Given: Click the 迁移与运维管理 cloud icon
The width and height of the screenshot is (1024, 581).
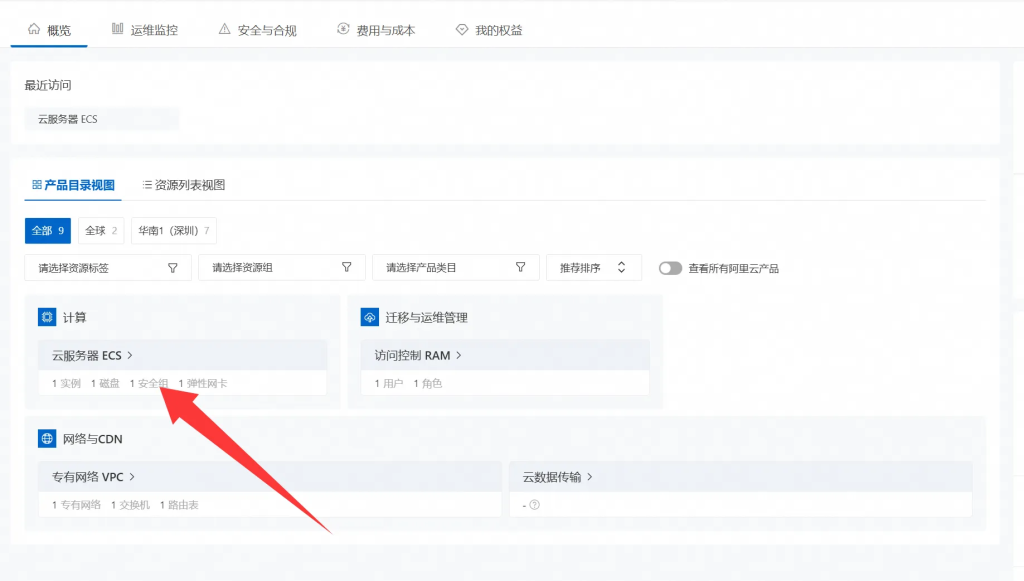Looking at the screenshot, I should [x=370, y=317].
